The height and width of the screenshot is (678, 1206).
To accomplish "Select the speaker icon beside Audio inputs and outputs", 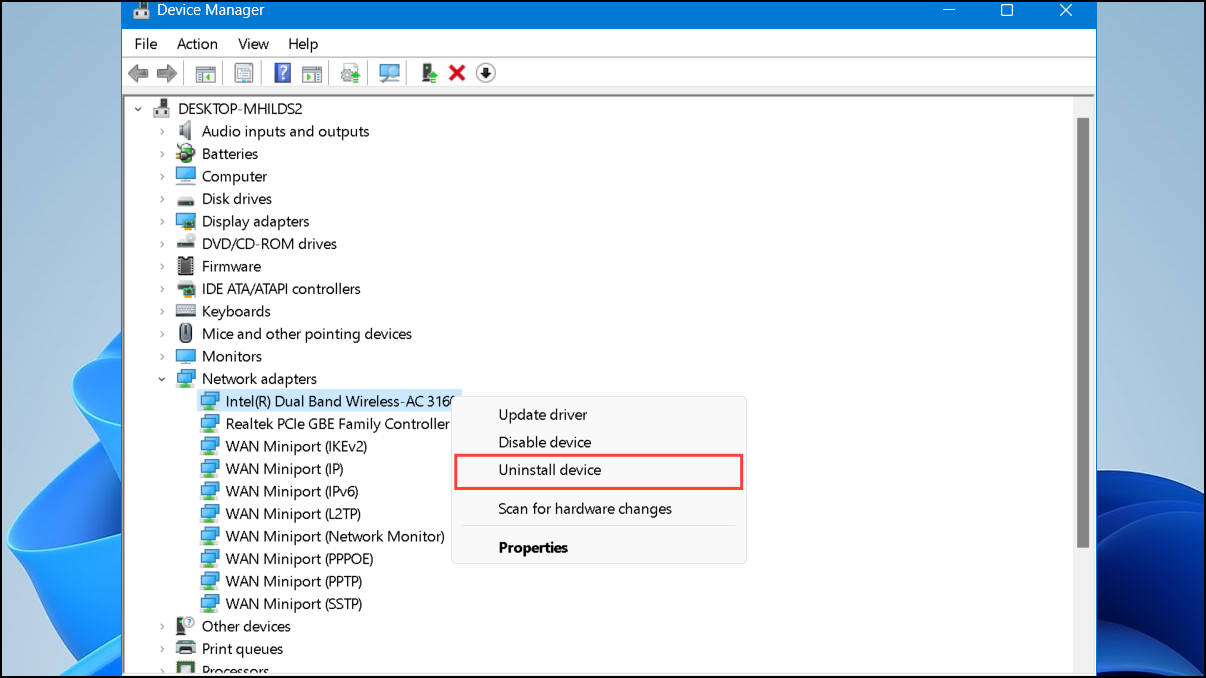I will pyautogui.click(x=186, y=131).
